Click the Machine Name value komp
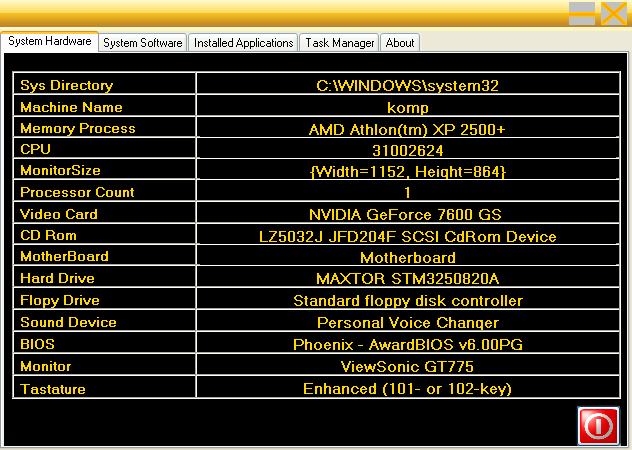 point(407,107)
